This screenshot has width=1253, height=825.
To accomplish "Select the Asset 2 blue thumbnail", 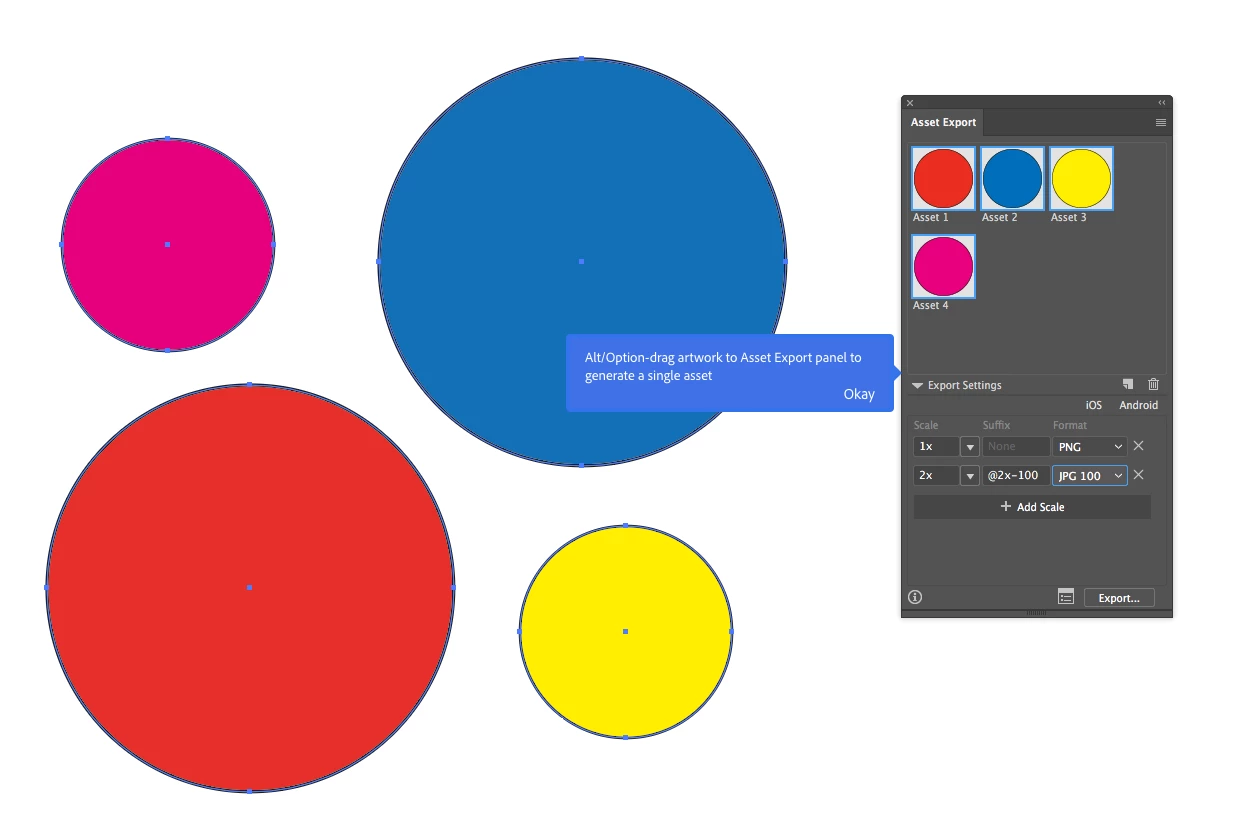I will click(1012, 178).
